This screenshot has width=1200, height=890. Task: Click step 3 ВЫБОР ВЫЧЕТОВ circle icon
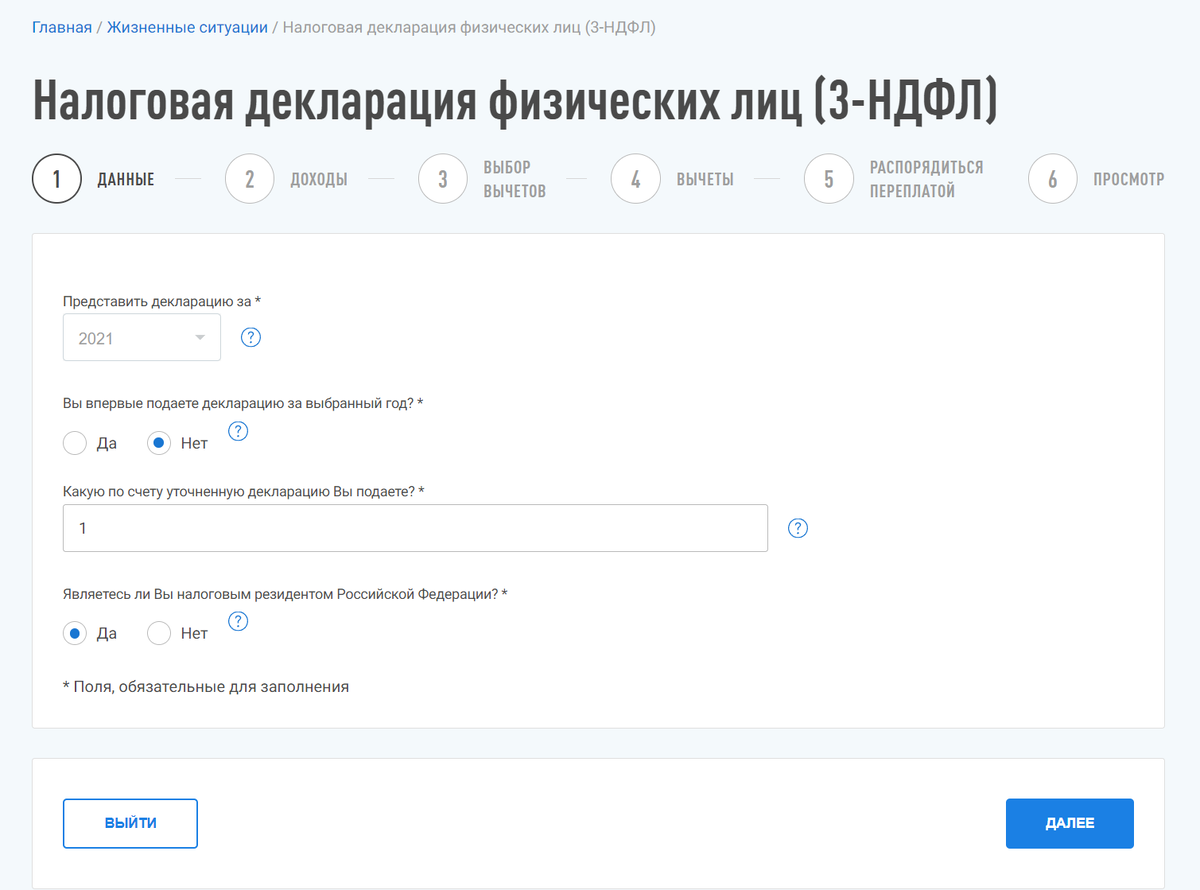coord(443,179)
